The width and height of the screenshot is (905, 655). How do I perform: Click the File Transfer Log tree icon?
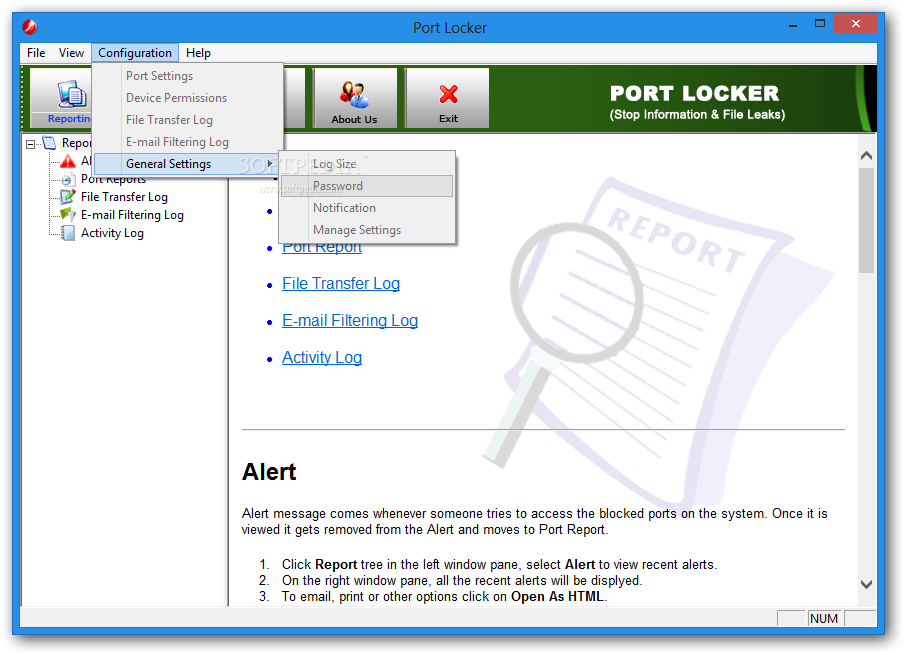pyautogui.click(x=68, y=197)
